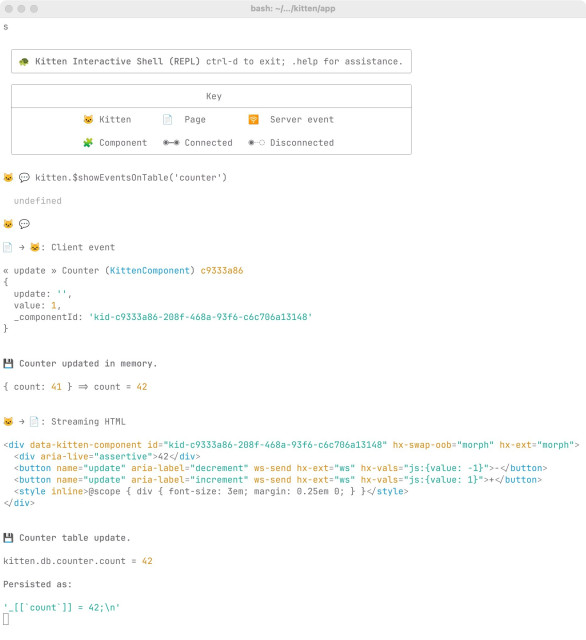The image size is (586, 640).
Task: Click cat icon on Client event line
Action: click(x=35, y=247)
